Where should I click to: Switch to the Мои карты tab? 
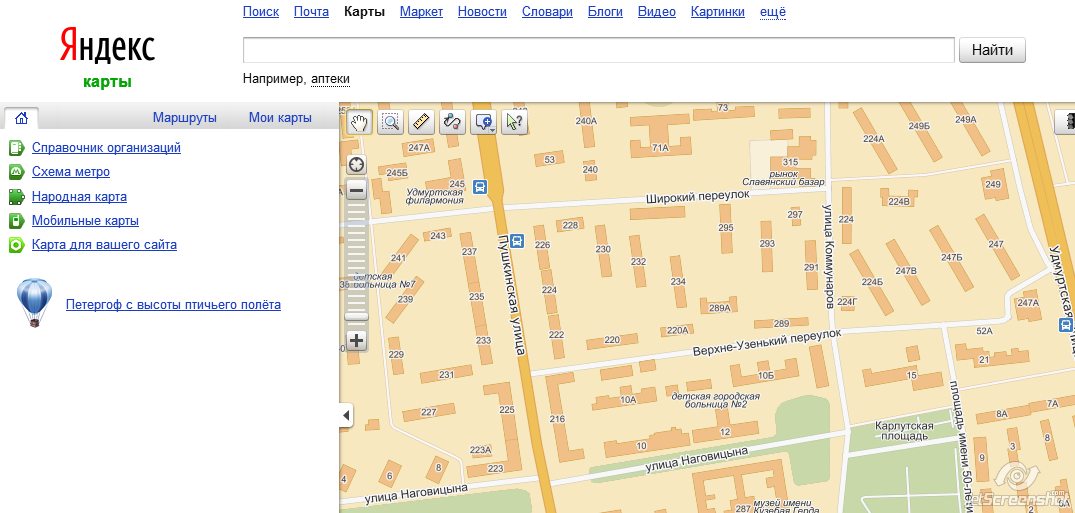(280, 118)
